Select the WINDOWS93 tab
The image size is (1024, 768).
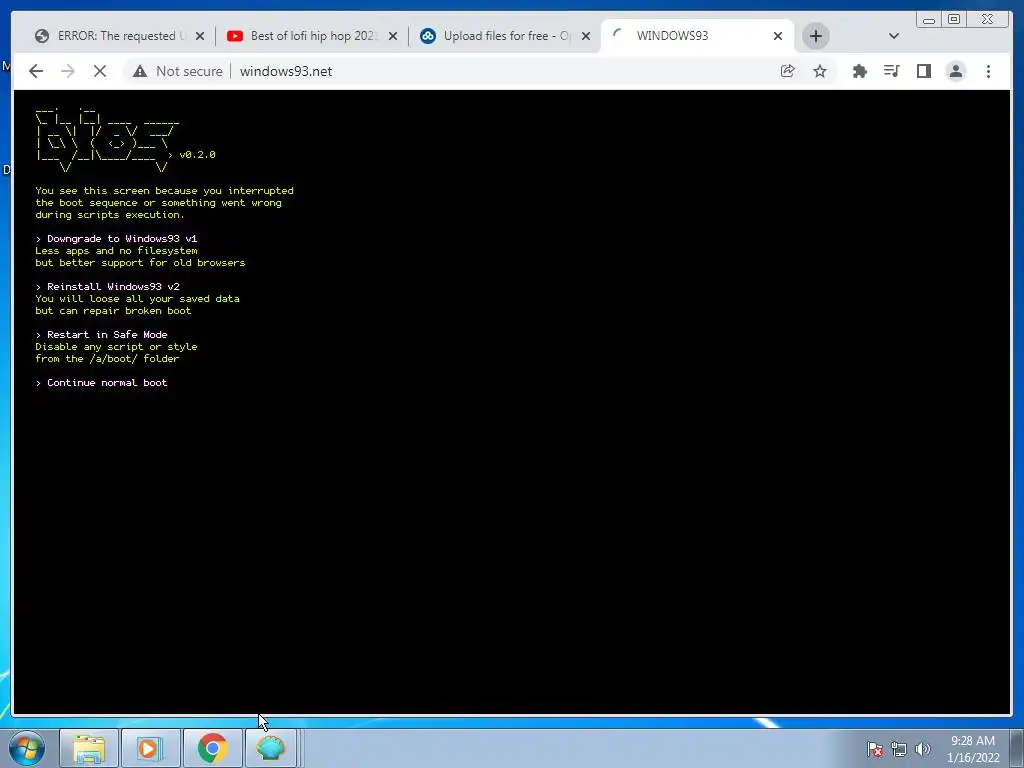(696, 36)
